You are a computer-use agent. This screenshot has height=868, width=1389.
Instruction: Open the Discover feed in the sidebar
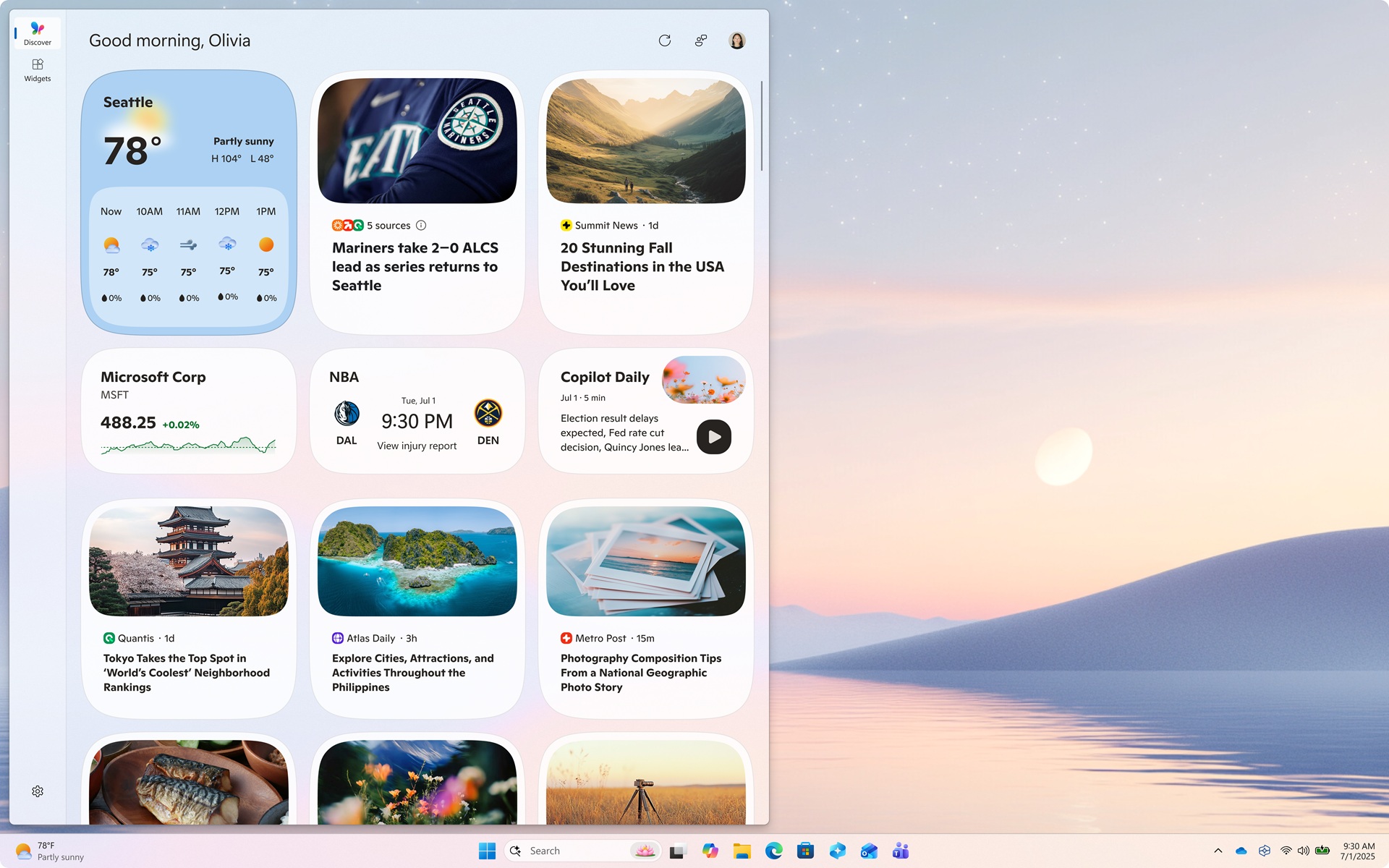37,33
